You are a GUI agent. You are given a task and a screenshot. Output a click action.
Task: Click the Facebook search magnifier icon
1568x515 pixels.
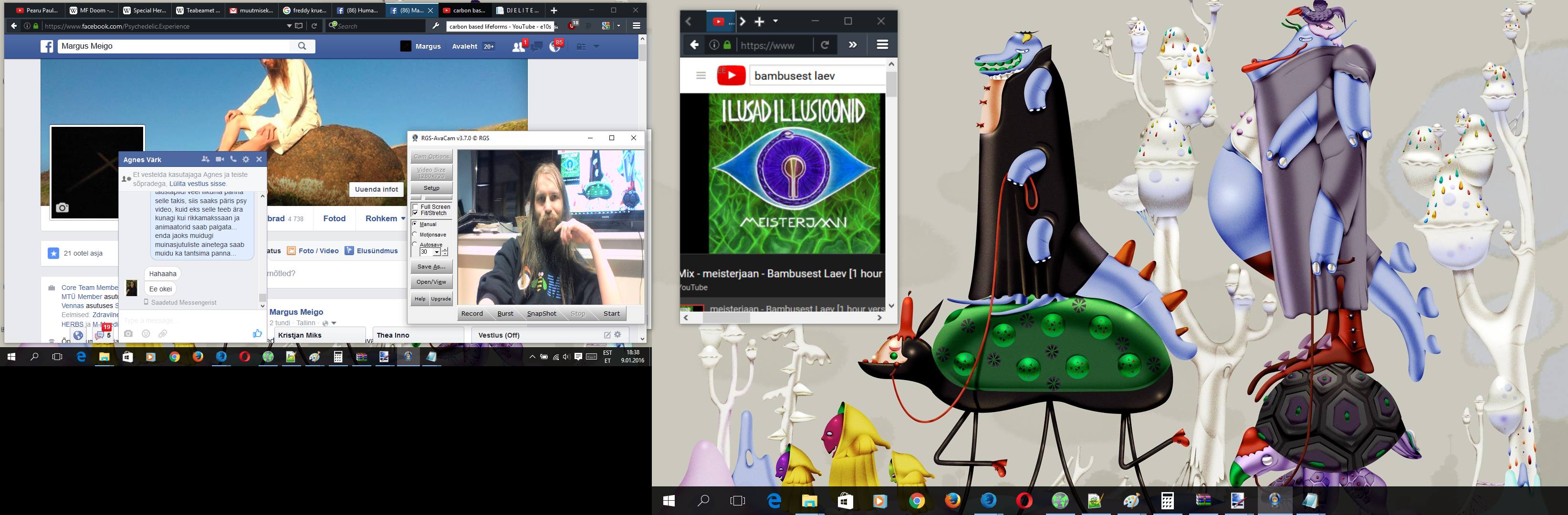click(x=303, y=46)
